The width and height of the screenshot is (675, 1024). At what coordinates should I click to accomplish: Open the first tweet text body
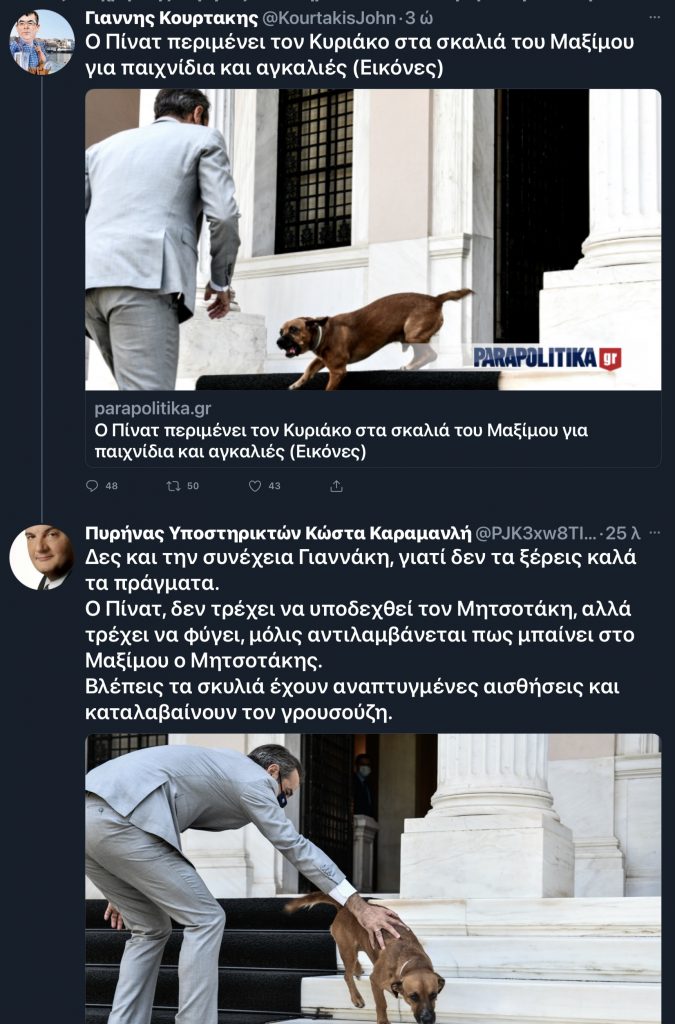point(360,55)
